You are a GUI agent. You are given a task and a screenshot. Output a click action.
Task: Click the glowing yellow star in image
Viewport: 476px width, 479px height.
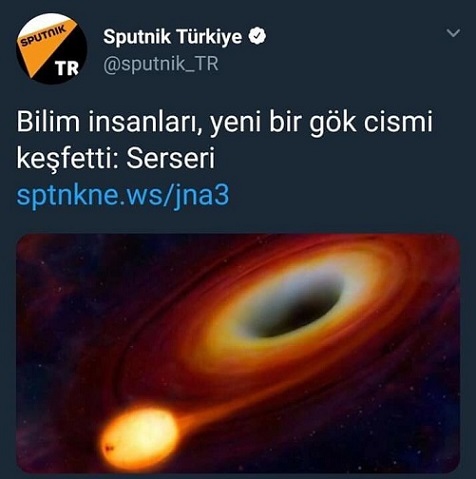(140, 437)
